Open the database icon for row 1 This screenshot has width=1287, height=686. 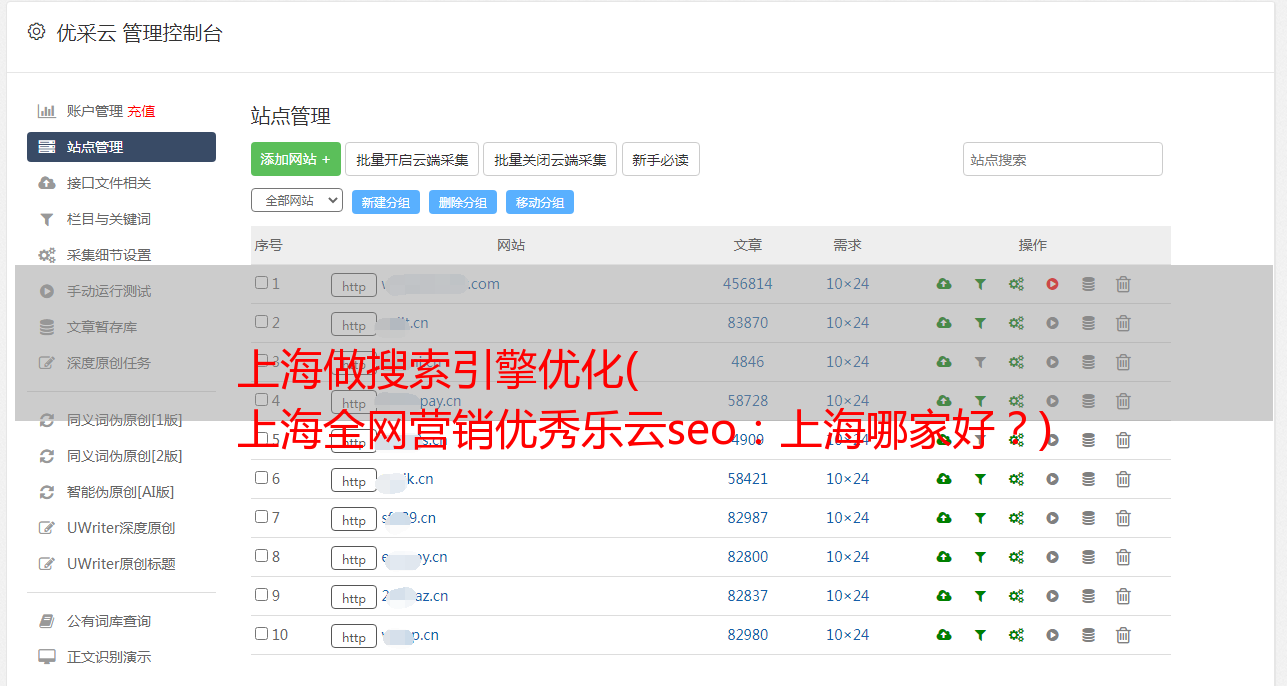pyautogui.click(x=1088, y=284)
